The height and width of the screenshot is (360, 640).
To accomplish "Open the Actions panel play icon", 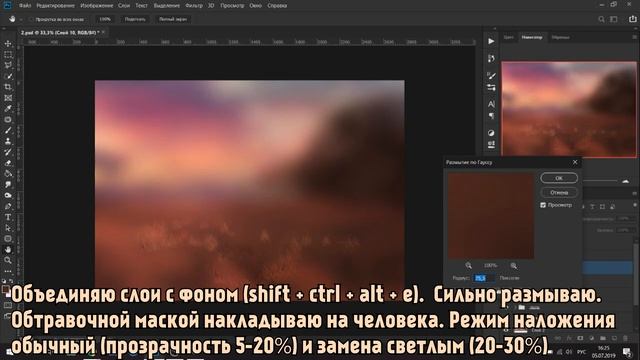I will [x=491, y=41].
